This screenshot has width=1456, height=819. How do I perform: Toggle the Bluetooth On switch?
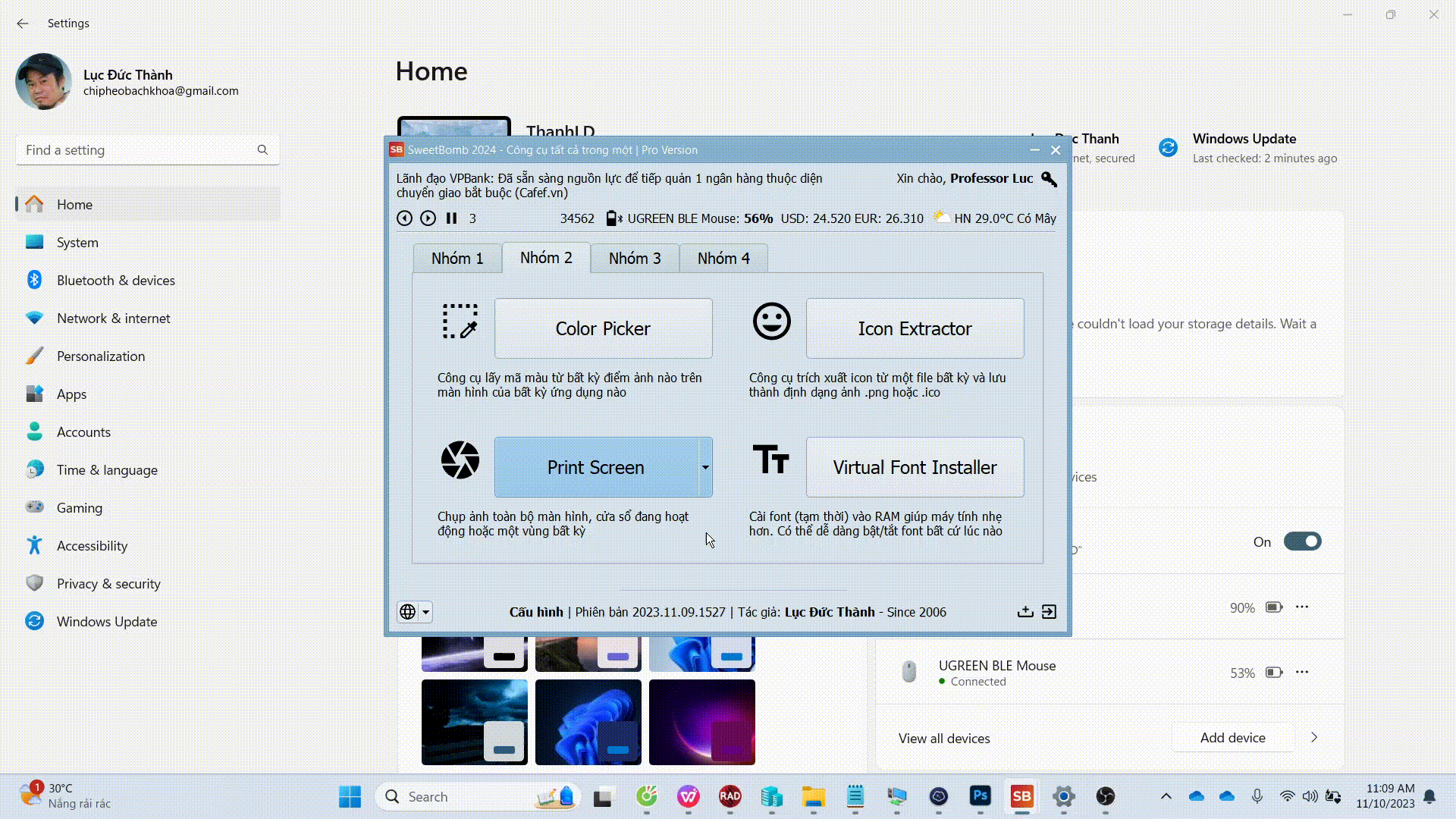pos(1302,541)
